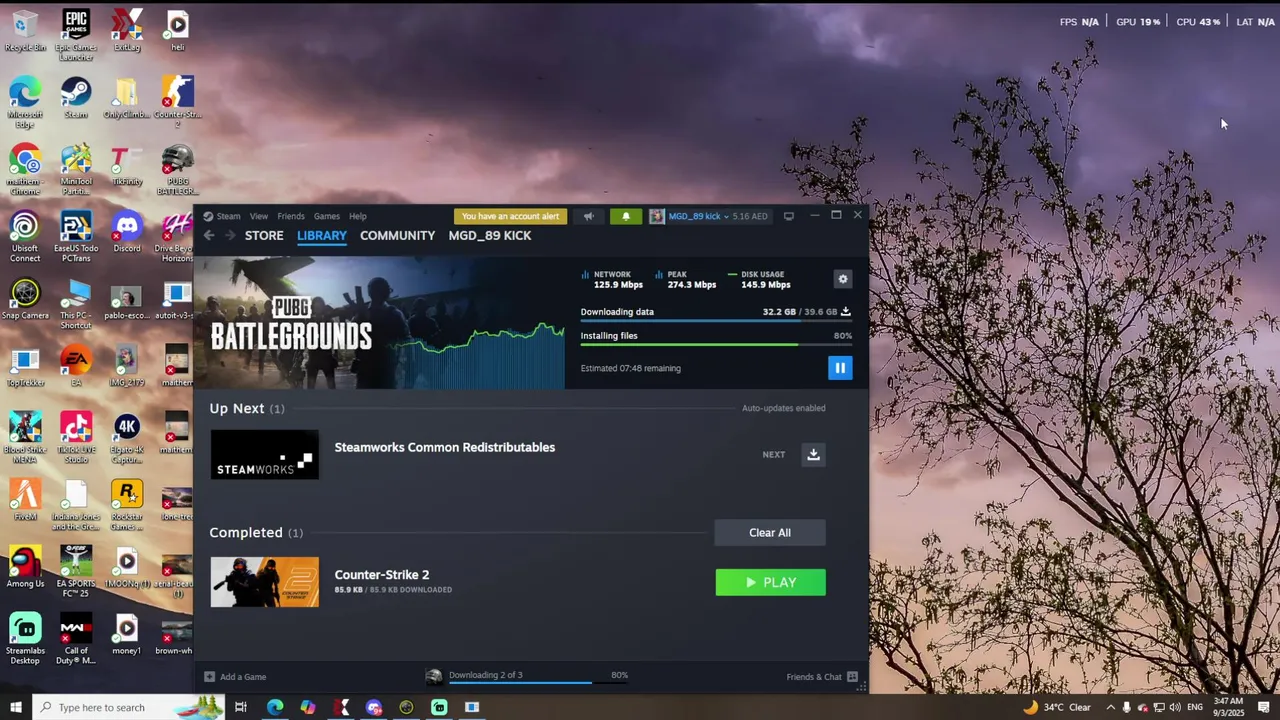Viewport: 1280px width, 720px height.
Task: Select the FiveM desktop icon
Action: pyautogui.click(x=25, y=500)
